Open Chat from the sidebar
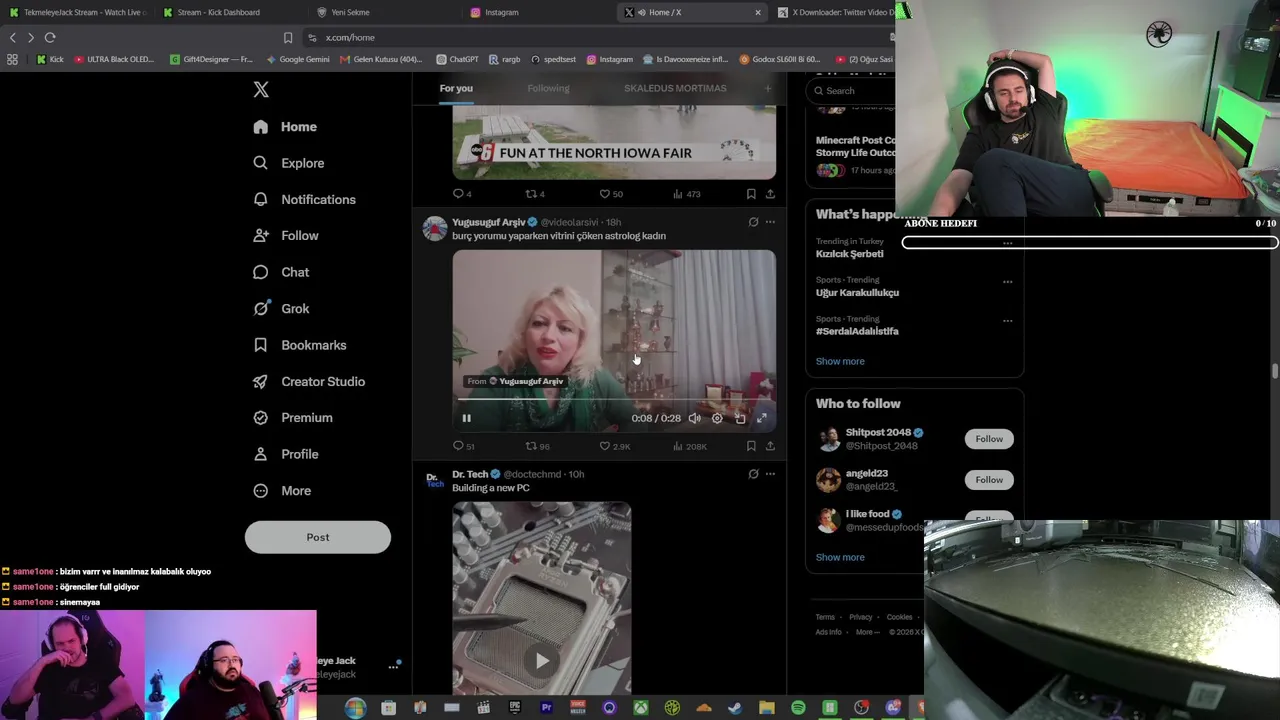1280x720 pixels. pyautogui.click(x=281, y=272)
